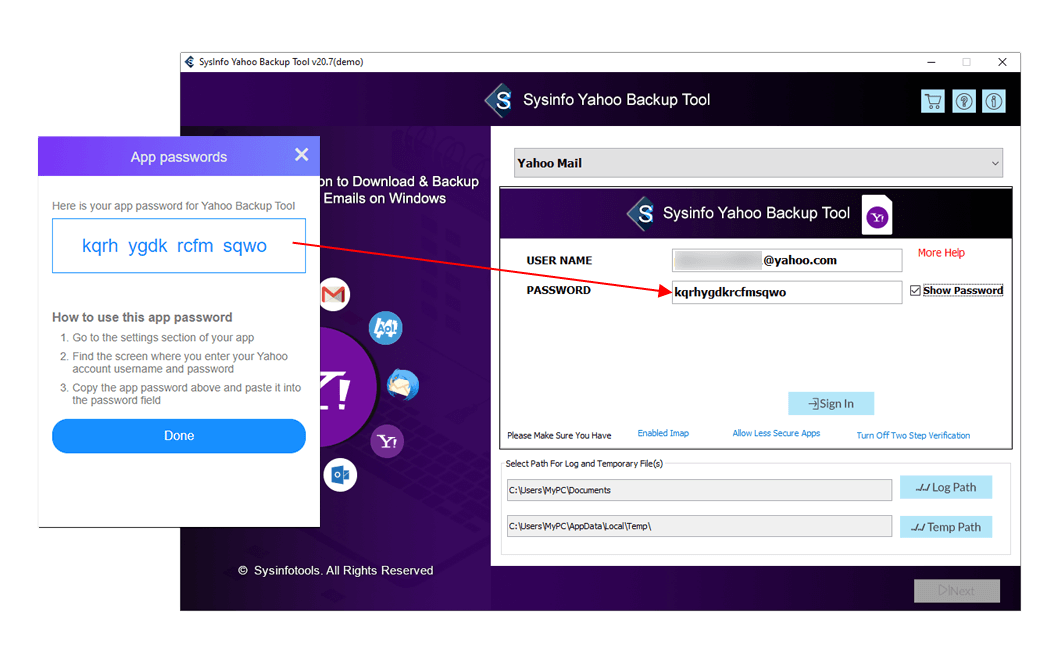Image resolution: width=1058 pixels, height=647 pixels.
Task: Close the SysInfo Yahoo Backup Tool window
Action: click(x=1002, y=62)
